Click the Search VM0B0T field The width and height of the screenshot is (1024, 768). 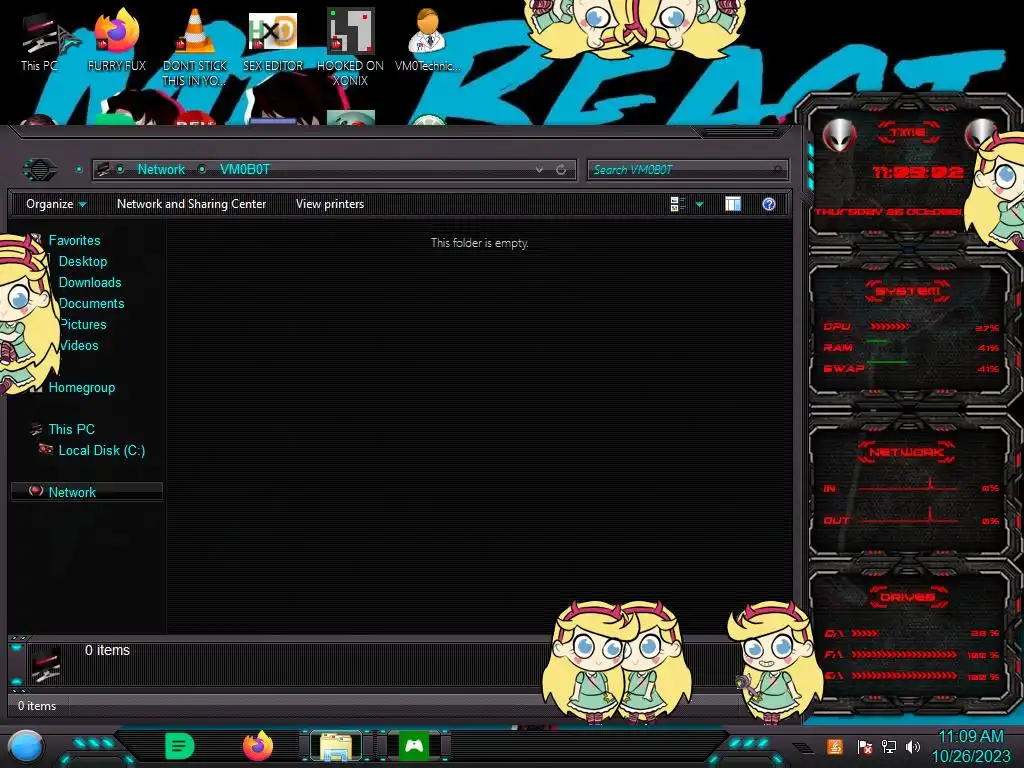pos(687,170)
